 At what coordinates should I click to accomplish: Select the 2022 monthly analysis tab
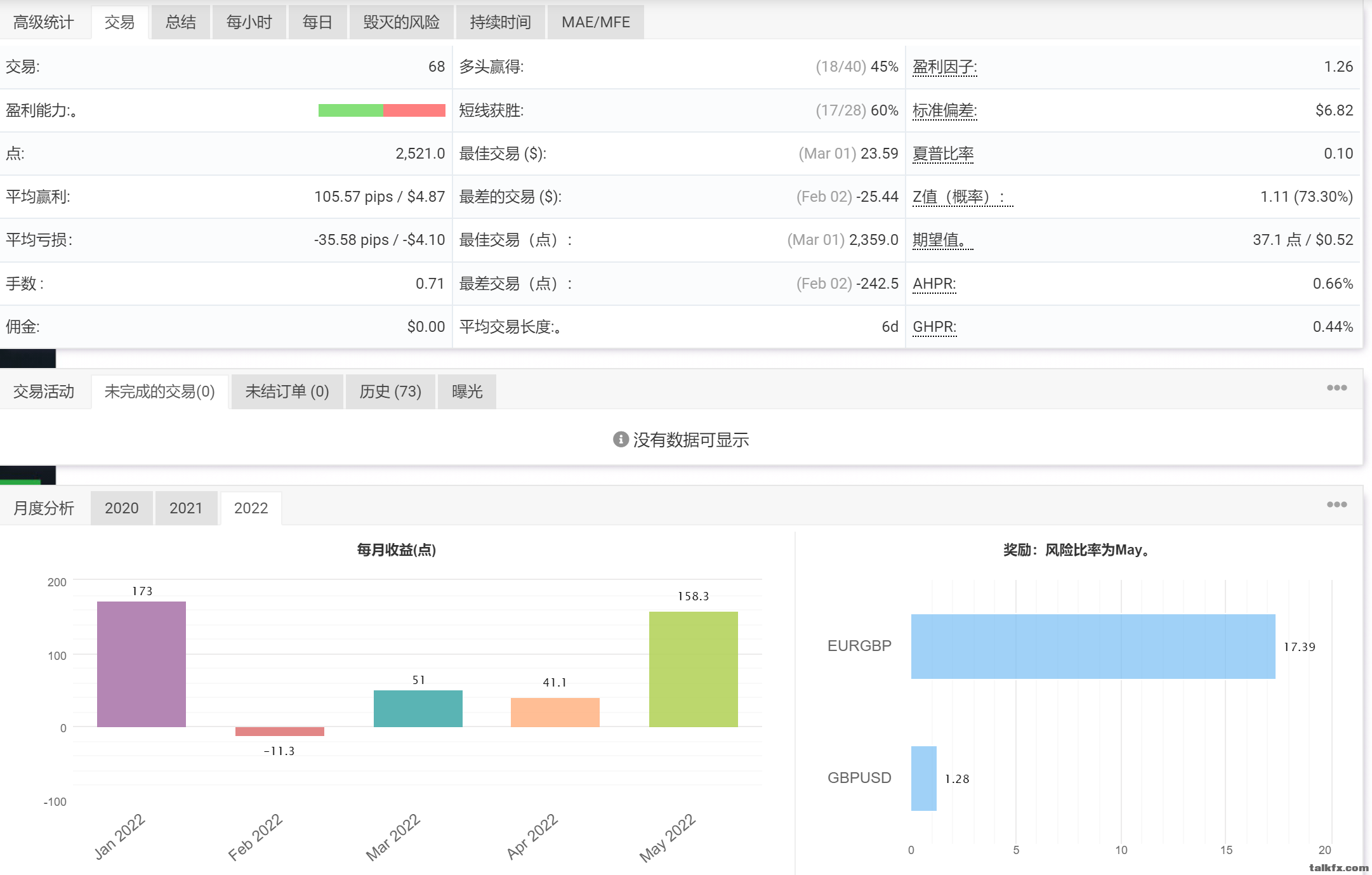tap(251, 508)
